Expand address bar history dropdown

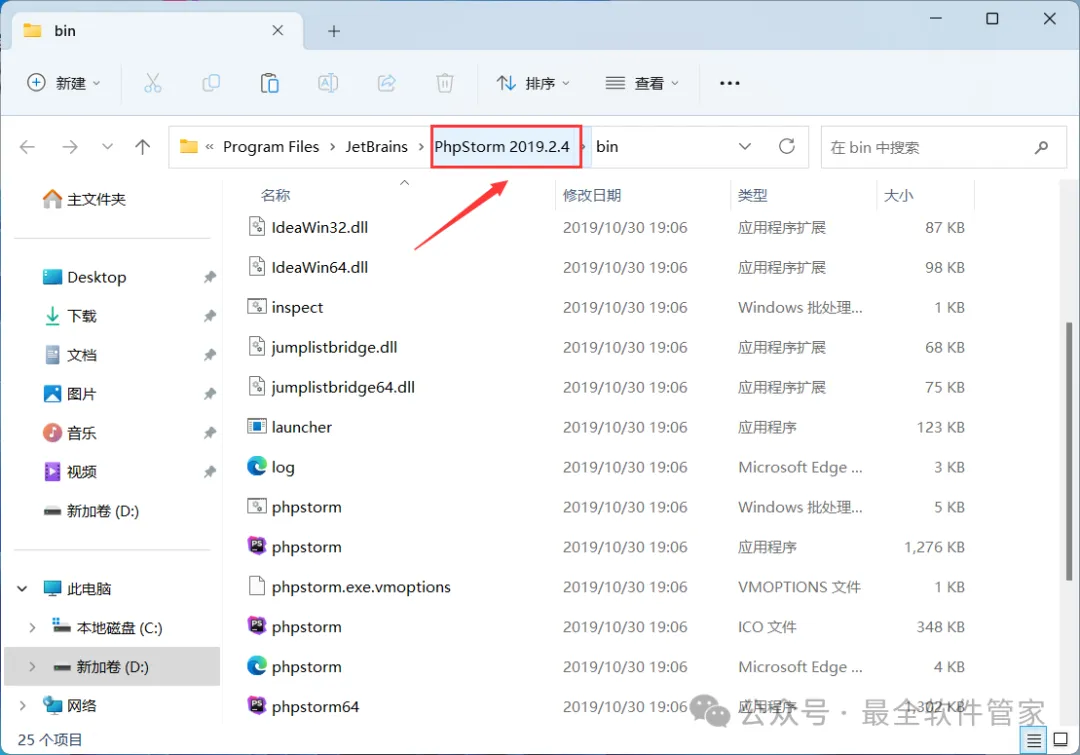[745, 147]
